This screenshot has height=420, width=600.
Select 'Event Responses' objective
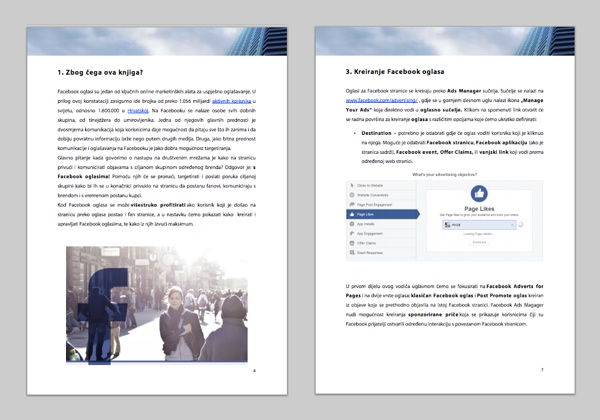coord(381,252)
